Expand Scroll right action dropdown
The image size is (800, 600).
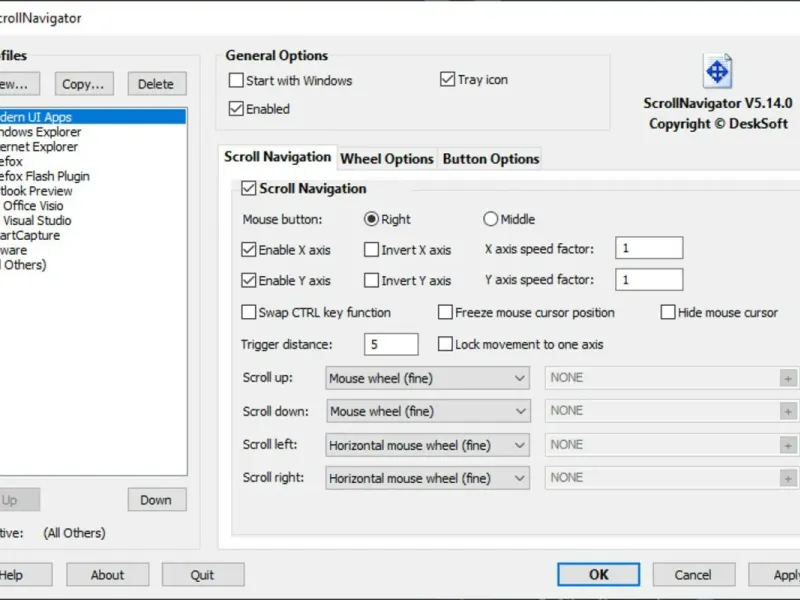click(428, 478)
